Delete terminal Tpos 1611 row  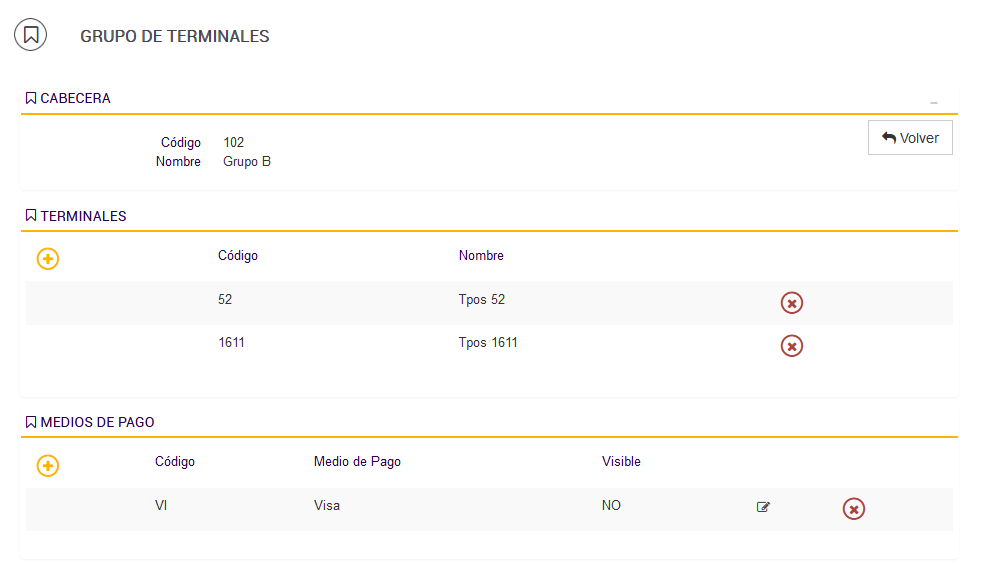tap(791, 346)
